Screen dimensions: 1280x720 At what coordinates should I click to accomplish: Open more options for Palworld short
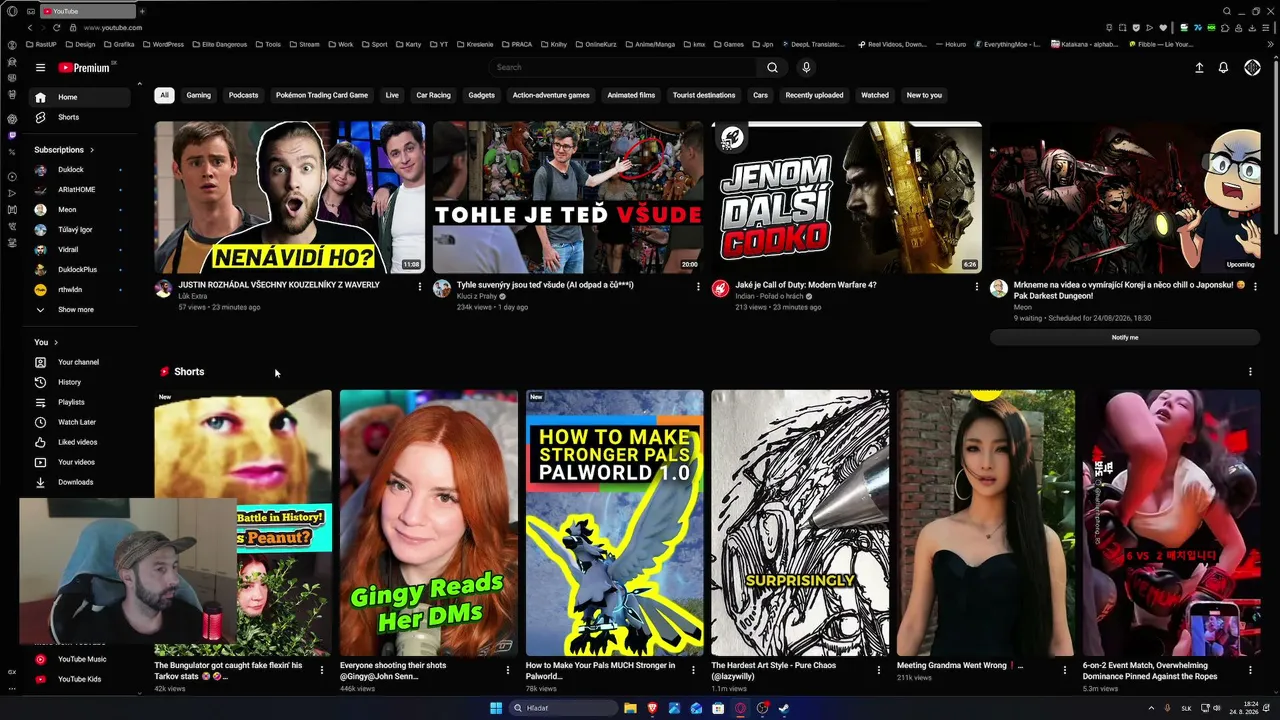tap(693, 670)
